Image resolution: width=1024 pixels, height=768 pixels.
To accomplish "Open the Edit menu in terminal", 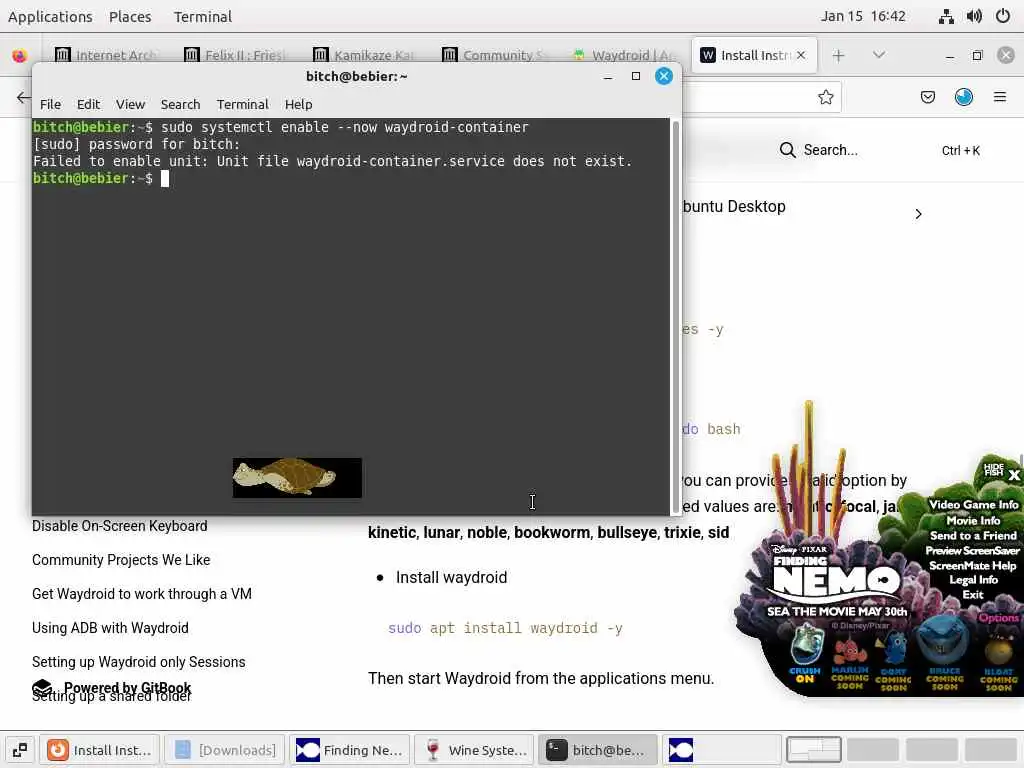I will coord(88,104).
